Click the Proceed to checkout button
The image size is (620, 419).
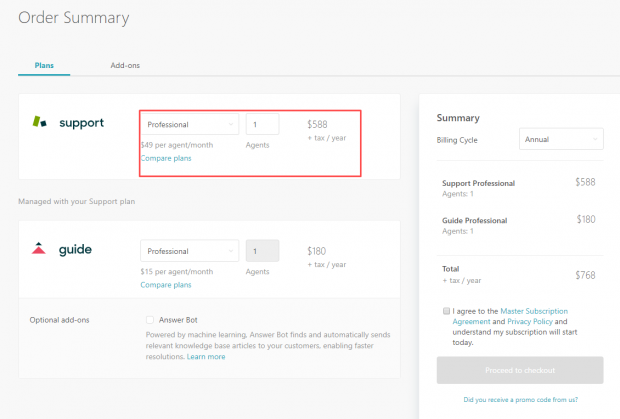520,370
